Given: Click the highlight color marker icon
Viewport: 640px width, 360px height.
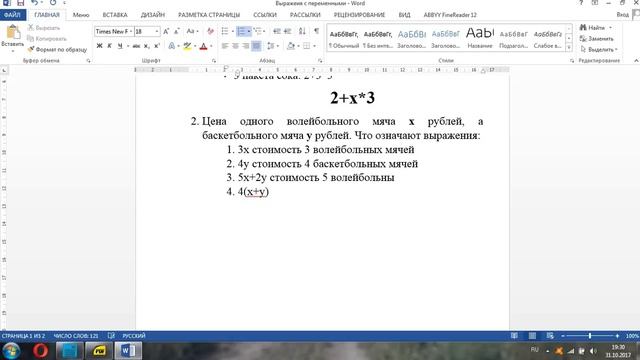Looking at the screenshot, I should pyautogui.click(x=187, y=46).
